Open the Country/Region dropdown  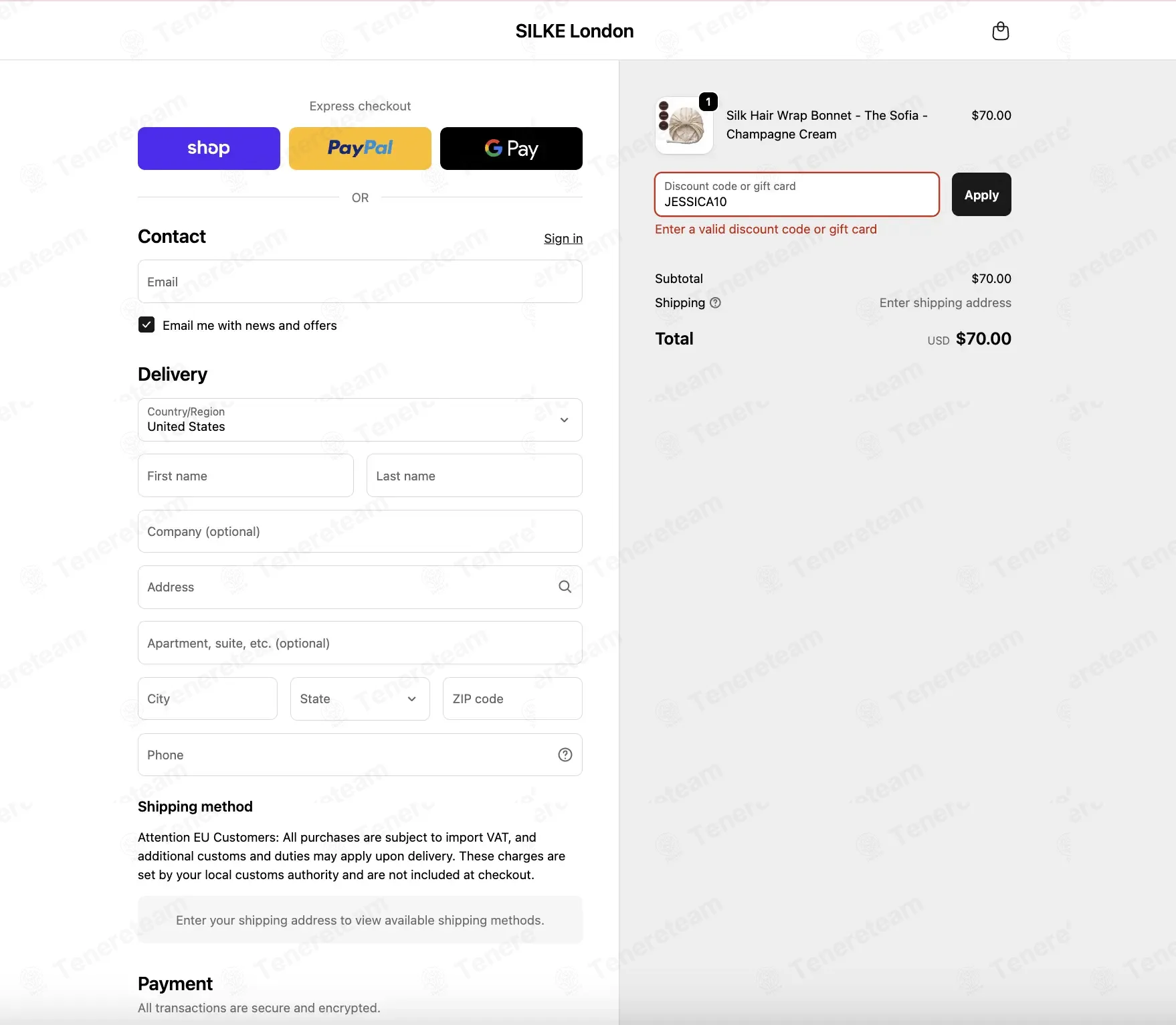click(x=360, y=420)
